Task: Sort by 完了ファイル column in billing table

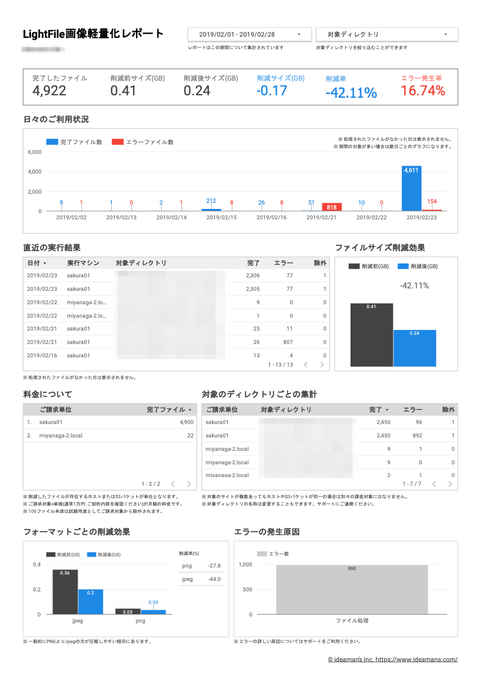Action: pos(169,409)
